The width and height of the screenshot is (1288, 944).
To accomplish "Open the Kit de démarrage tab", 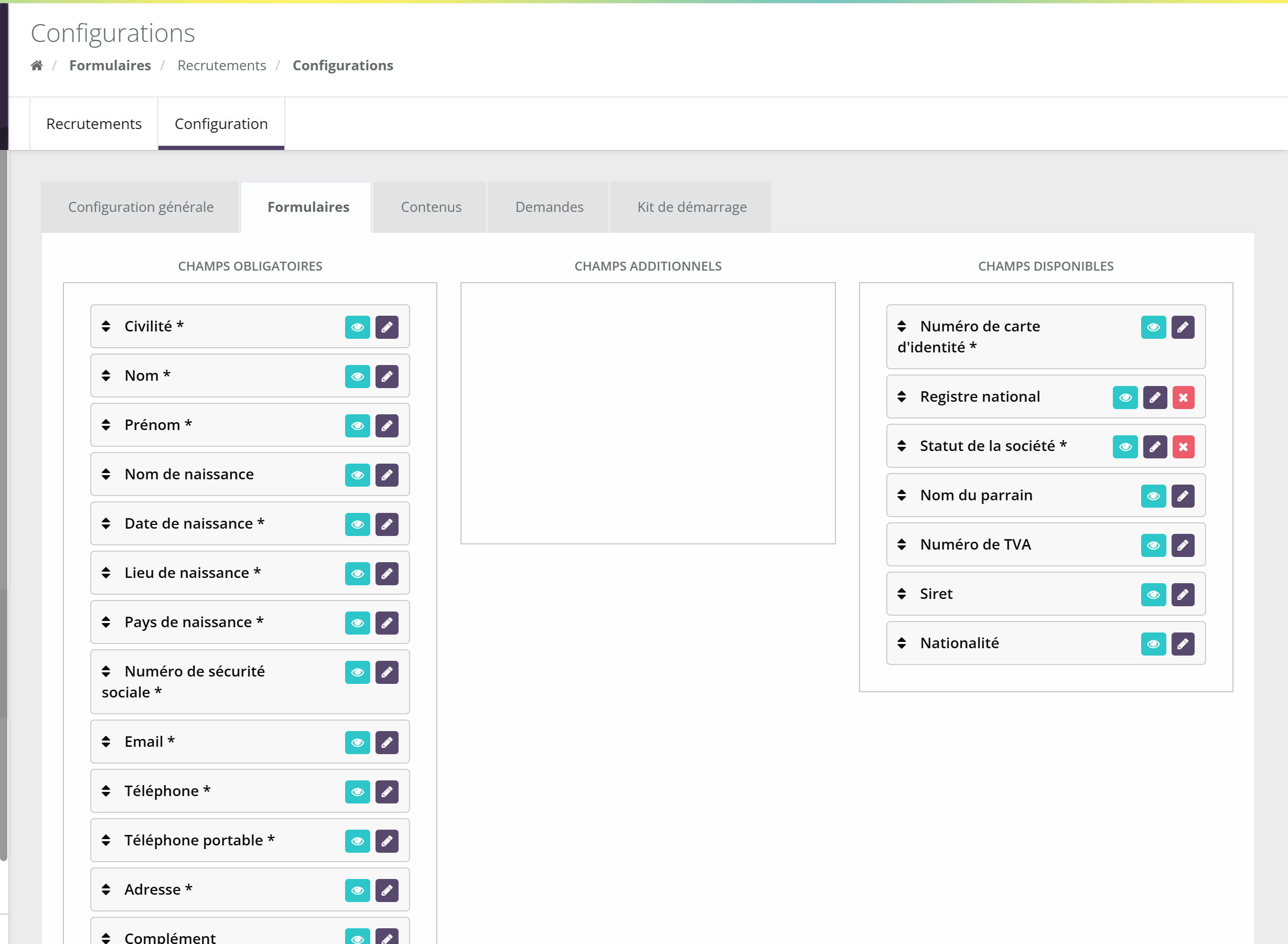I will point(691,207).
